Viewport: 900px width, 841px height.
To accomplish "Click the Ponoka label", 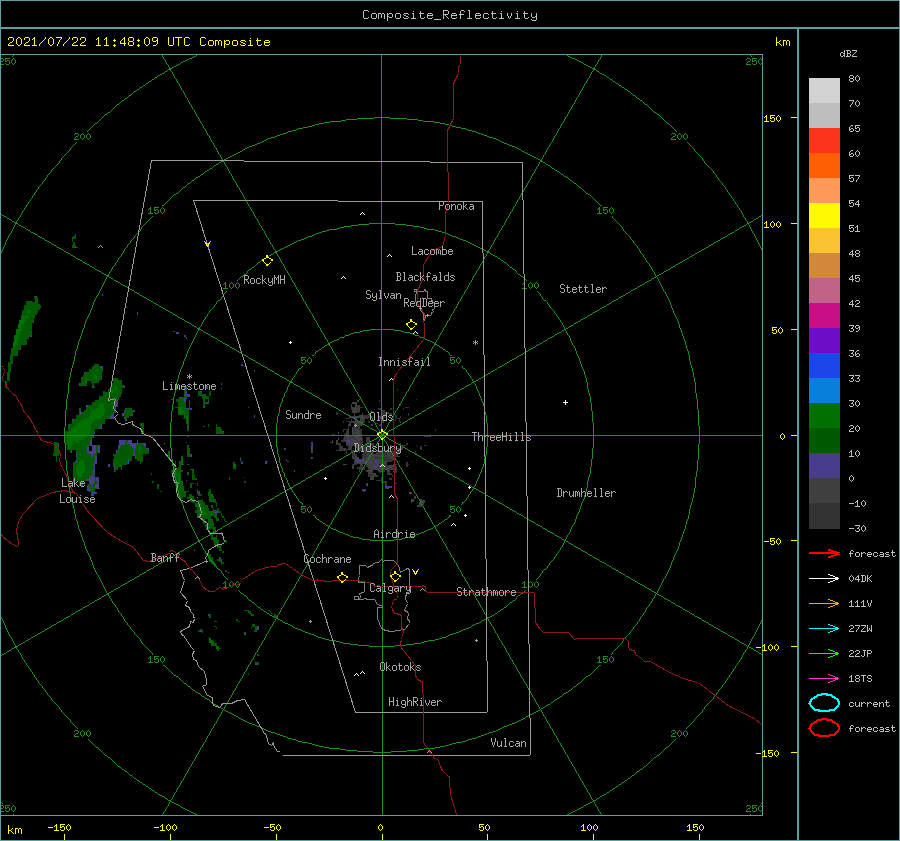I will [456, 206].
